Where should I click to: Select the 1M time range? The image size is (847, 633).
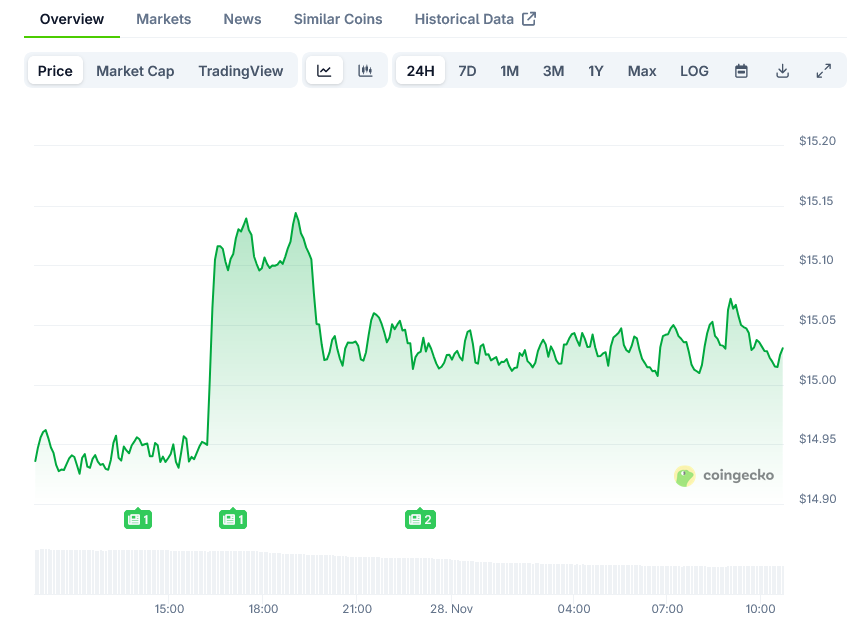point(510,71)
